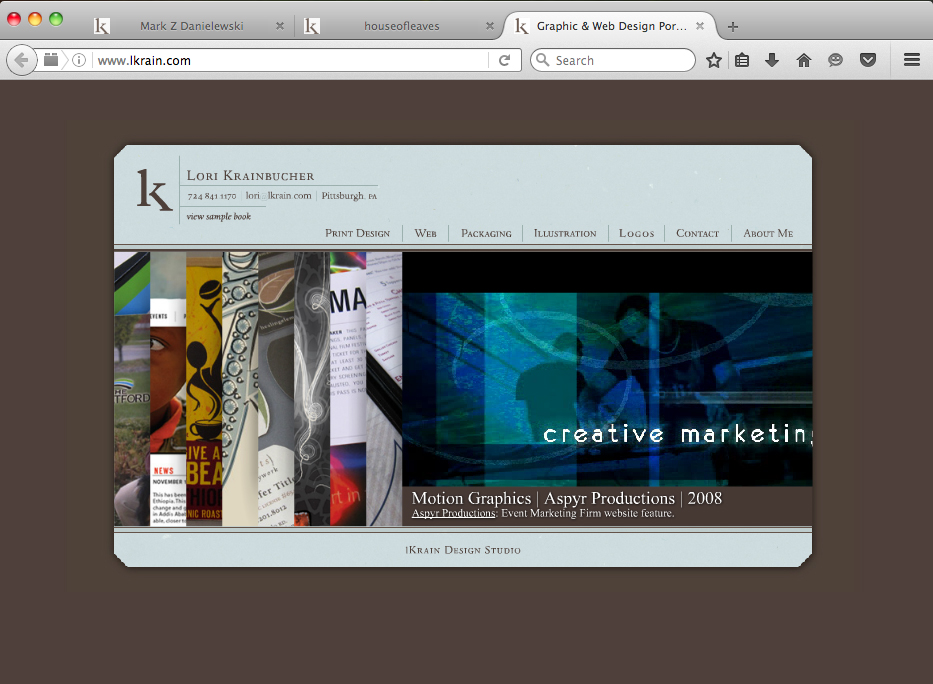
Task: Follow the Aspyr Productions link
Action: pyautogui.click(x=453, y=513)
